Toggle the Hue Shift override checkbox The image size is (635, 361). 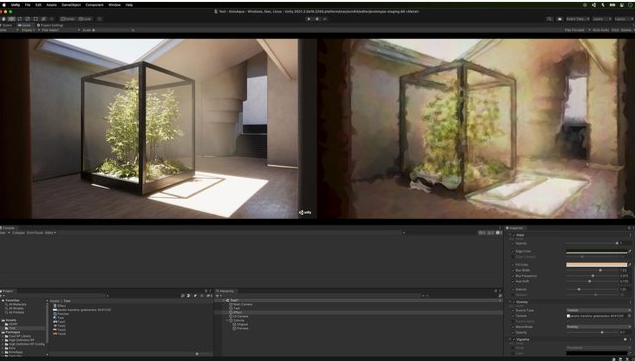[x=513, y=281]
